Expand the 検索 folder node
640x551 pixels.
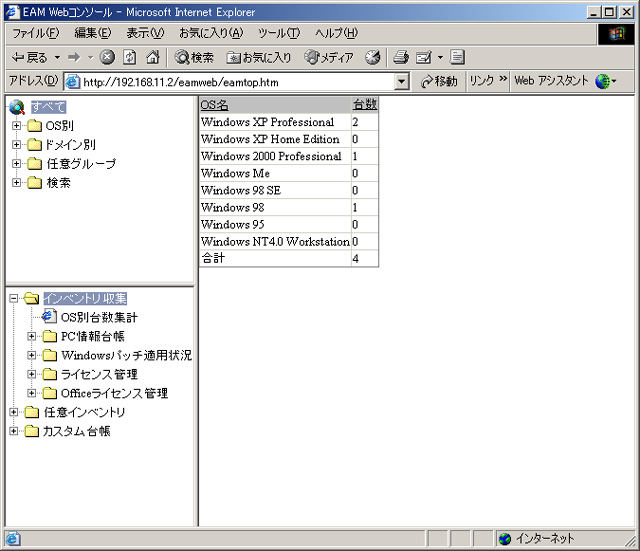pos(16,182)
